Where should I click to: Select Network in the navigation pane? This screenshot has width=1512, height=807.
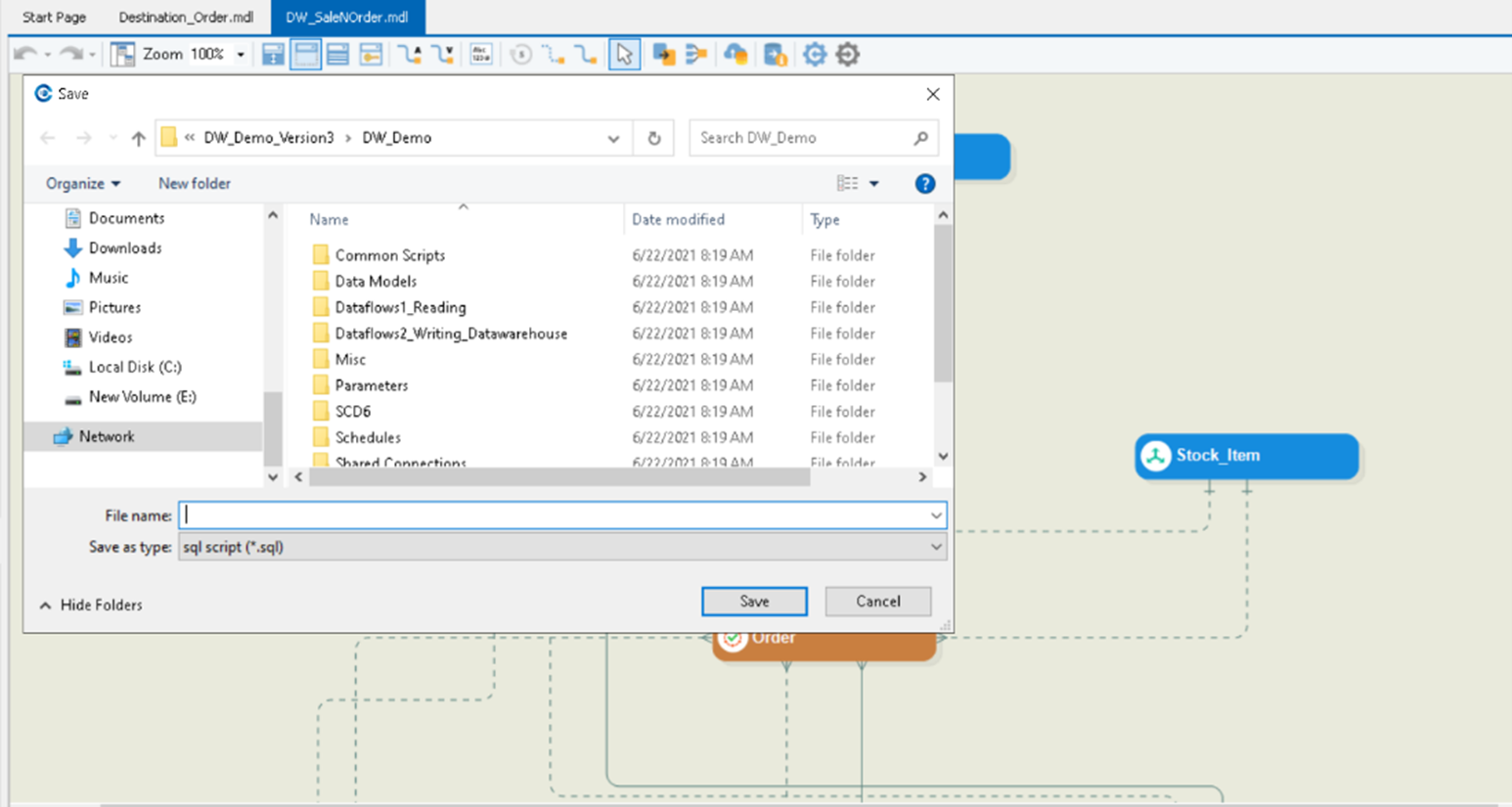[x=107, y=437]
